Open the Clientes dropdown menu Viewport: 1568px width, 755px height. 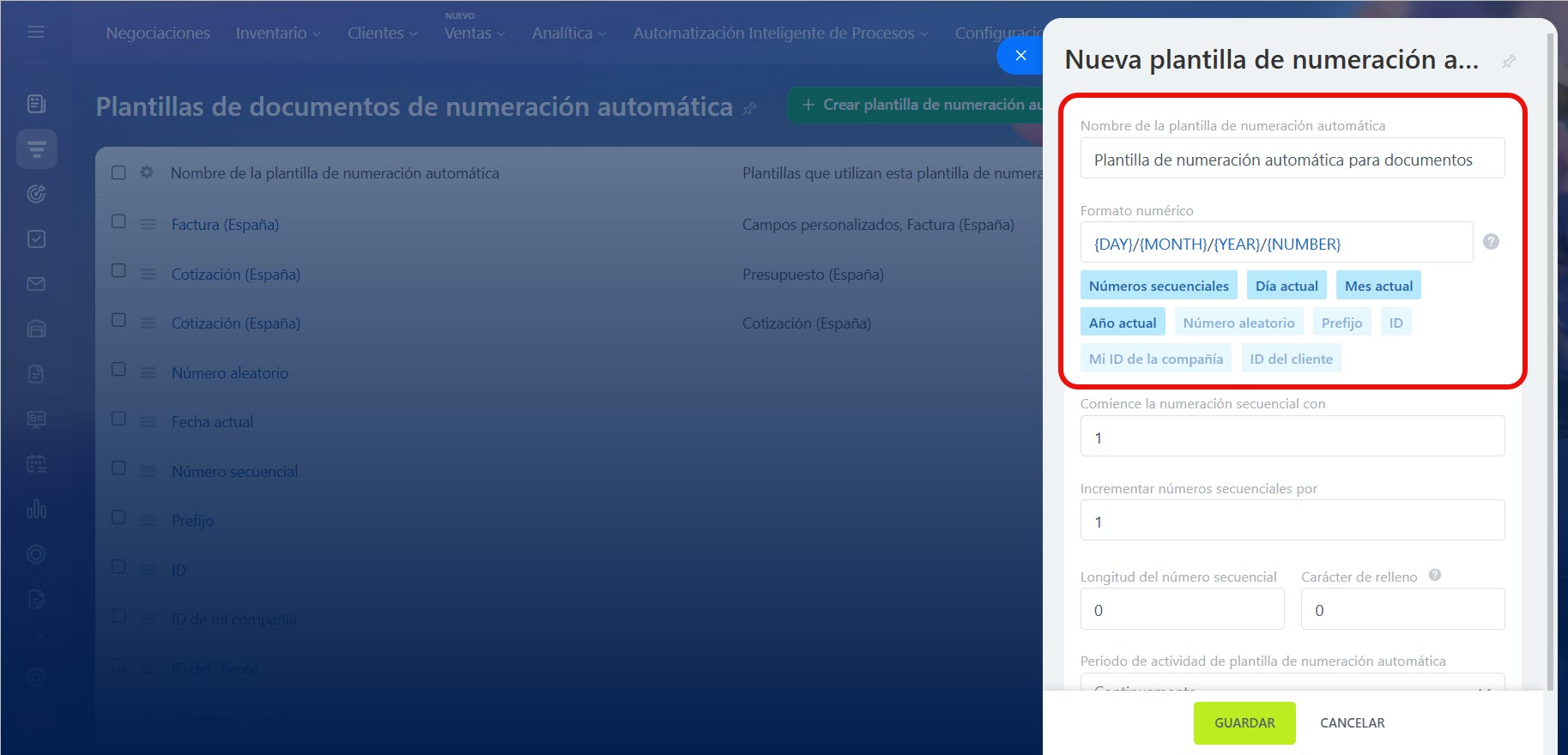click(382, 33)
